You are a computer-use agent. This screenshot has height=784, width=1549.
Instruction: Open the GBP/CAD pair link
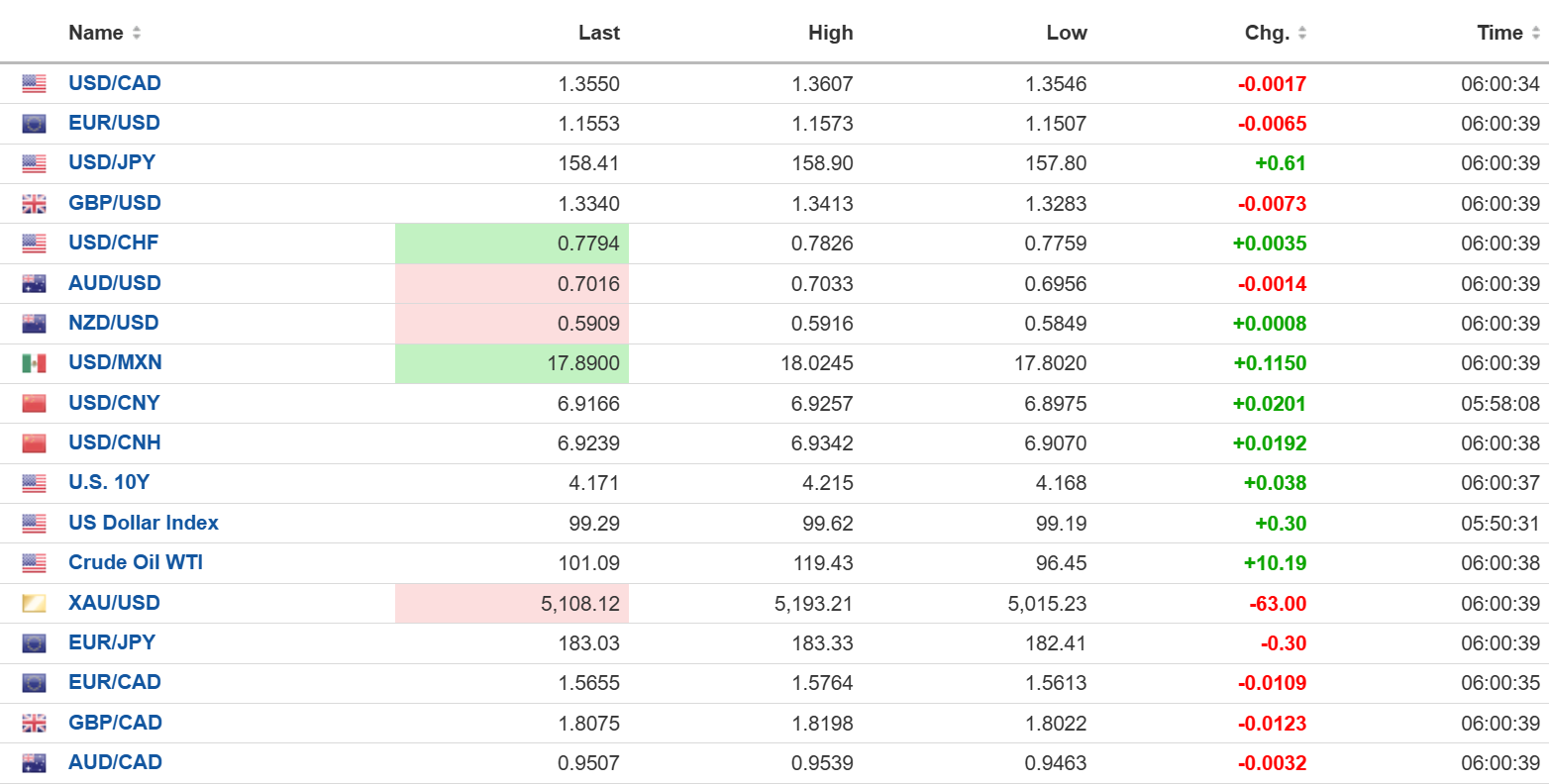[115, 723]
